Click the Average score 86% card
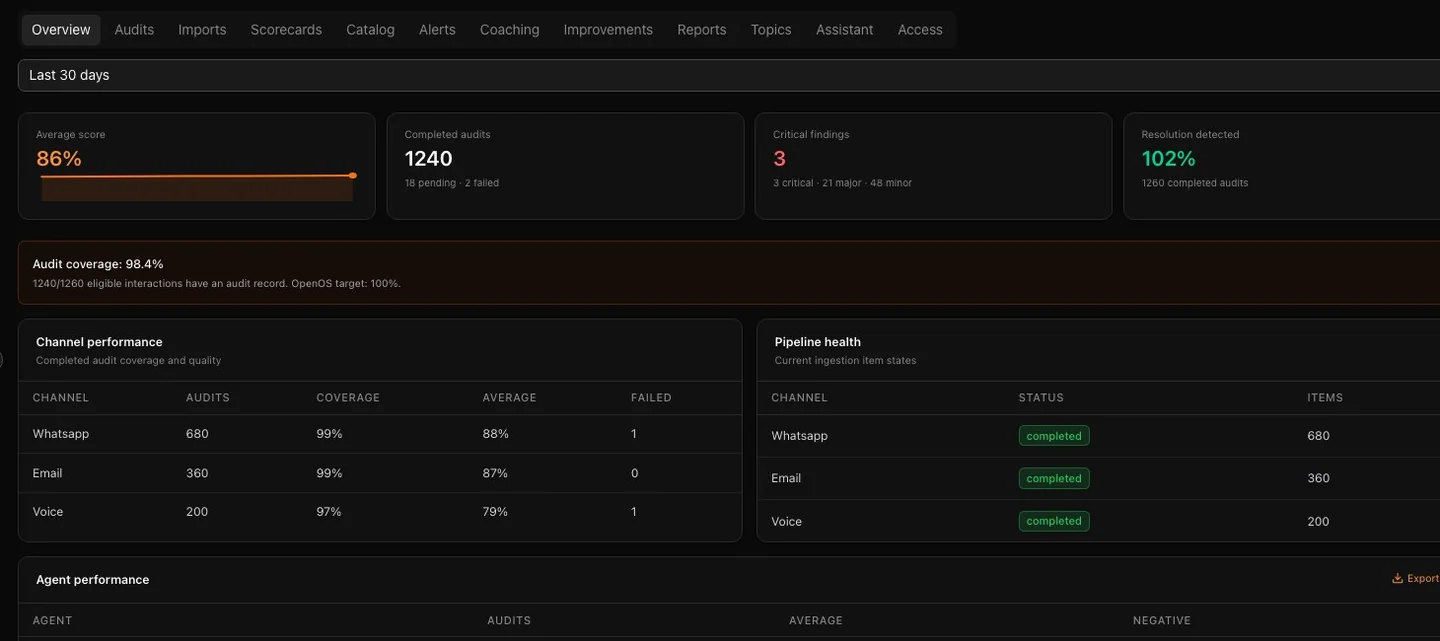This screenshot has height=641, width=1440. pyautogui.click(x=197, y=166)
